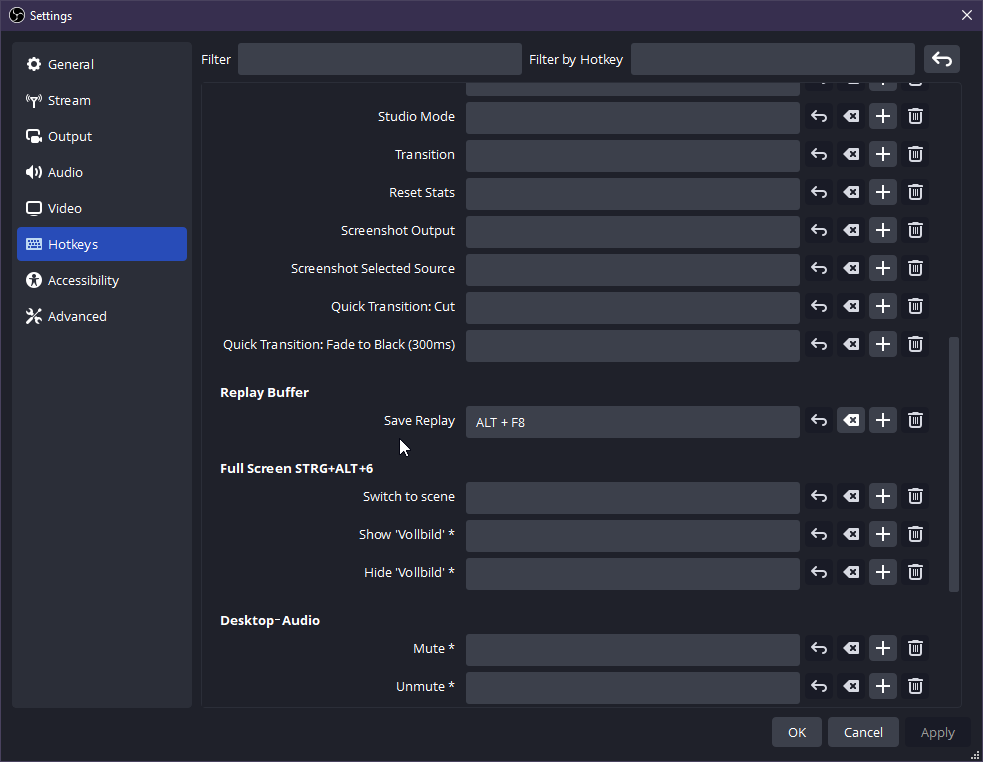Add another hotkey for Transition
The width and height of the screenshot is (983, 762).
[x=883, y=155]
